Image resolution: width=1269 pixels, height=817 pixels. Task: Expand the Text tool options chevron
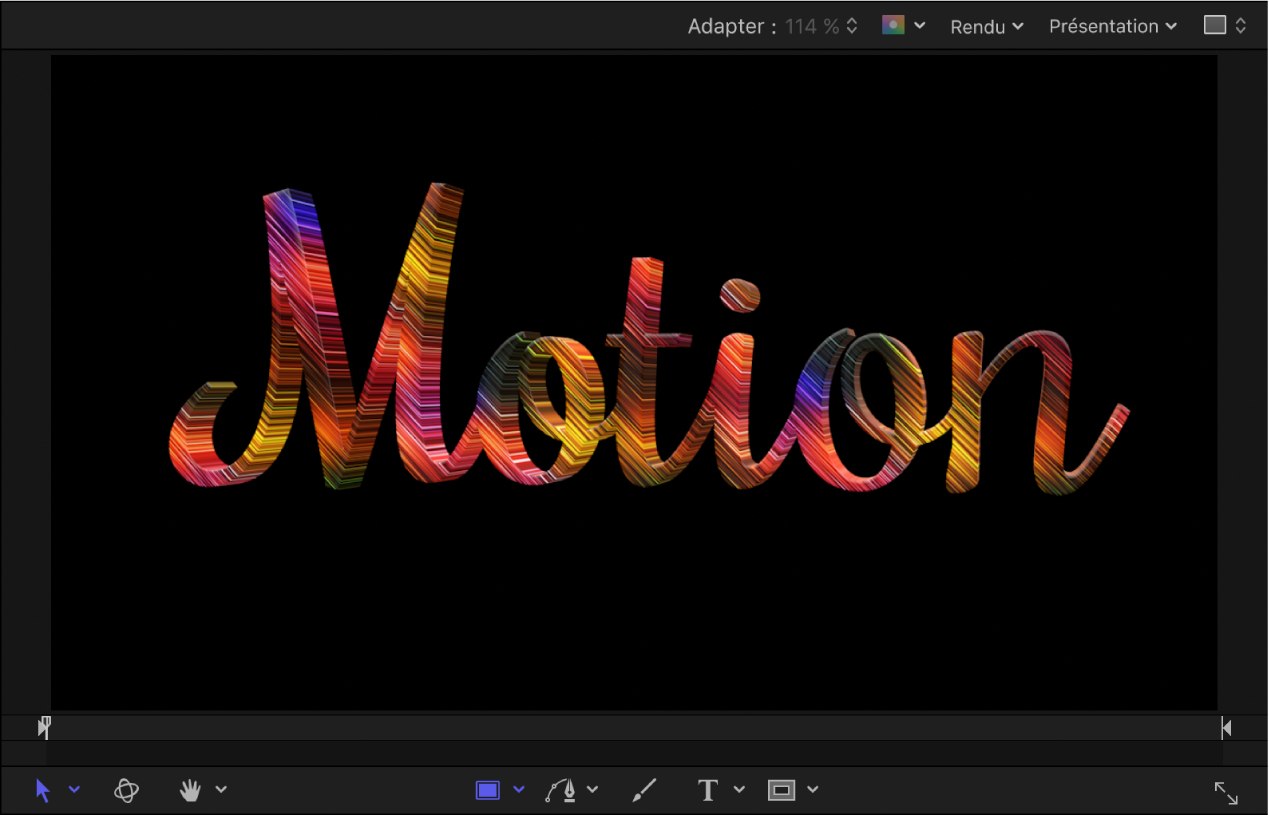(x=739, y=790)
